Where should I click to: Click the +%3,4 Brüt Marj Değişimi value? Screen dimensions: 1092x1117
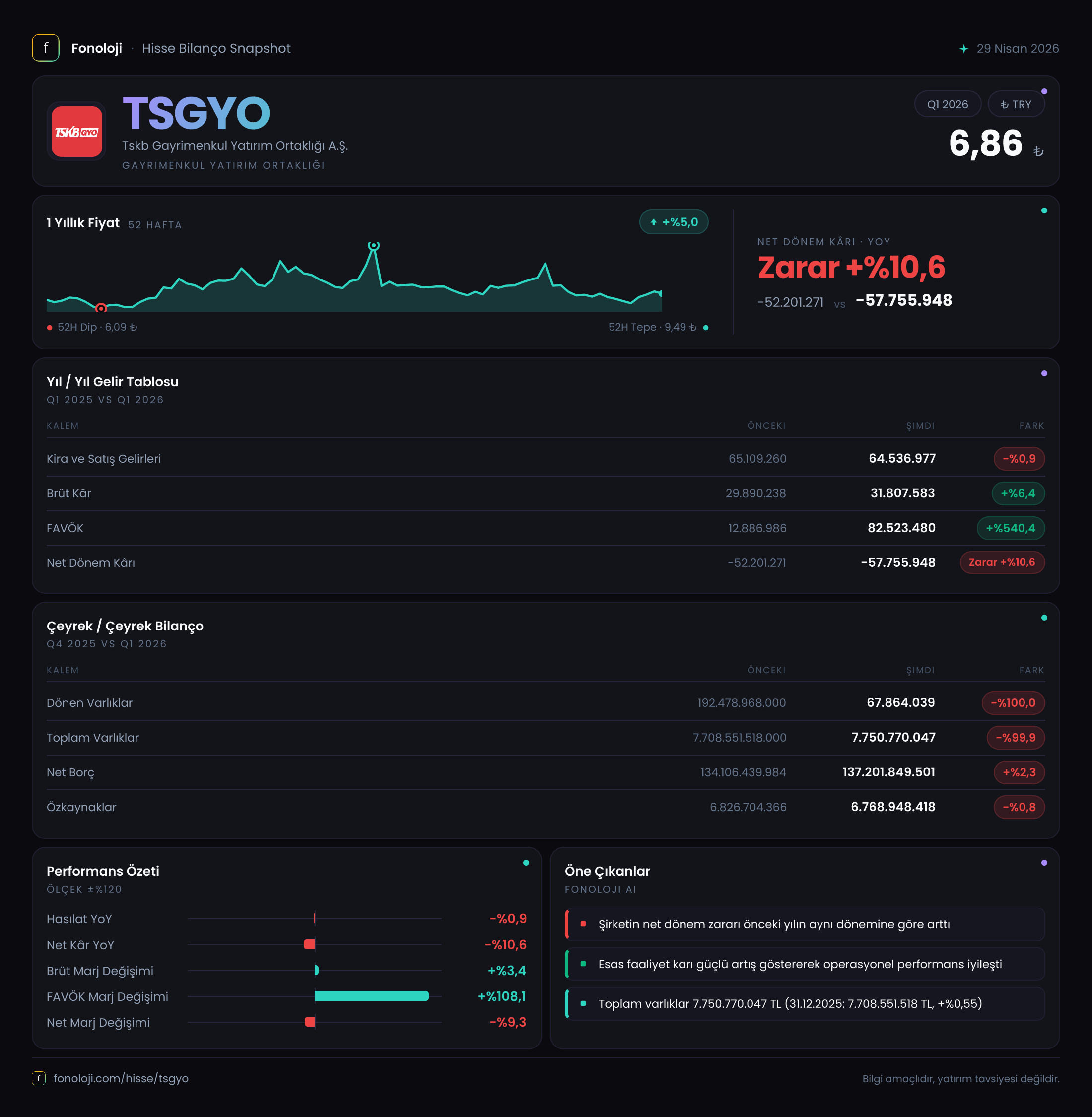507,971
